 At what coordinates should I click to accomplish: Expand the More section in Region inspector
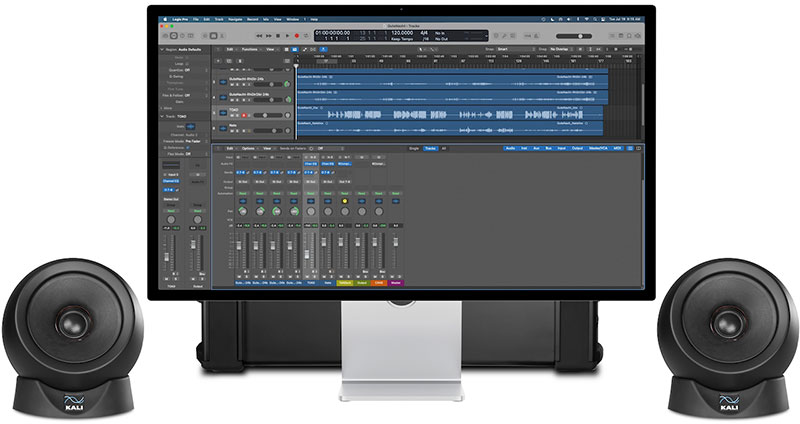pyautogui.click(x=161, y=108)
